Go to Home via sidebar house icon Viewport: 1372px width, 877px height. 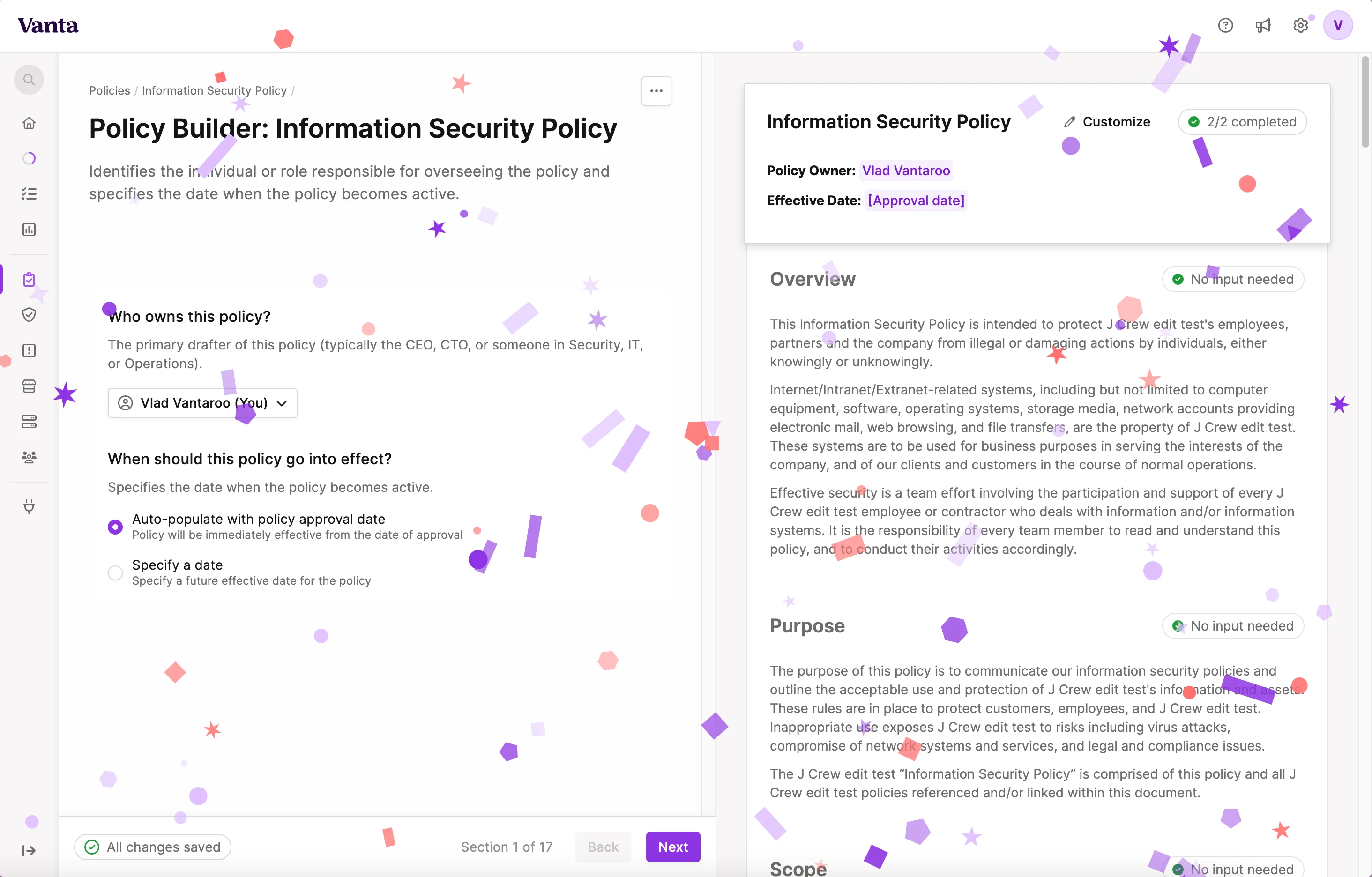29,123
